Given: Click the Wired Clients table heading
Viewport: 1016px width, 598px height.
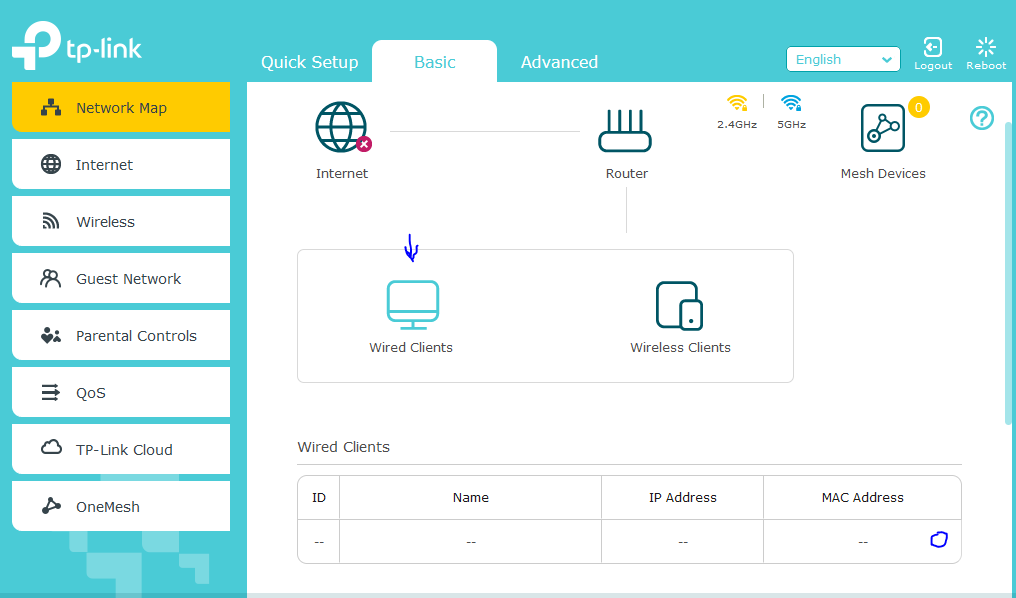Looking at the screenshot, I should coord(343,447).
